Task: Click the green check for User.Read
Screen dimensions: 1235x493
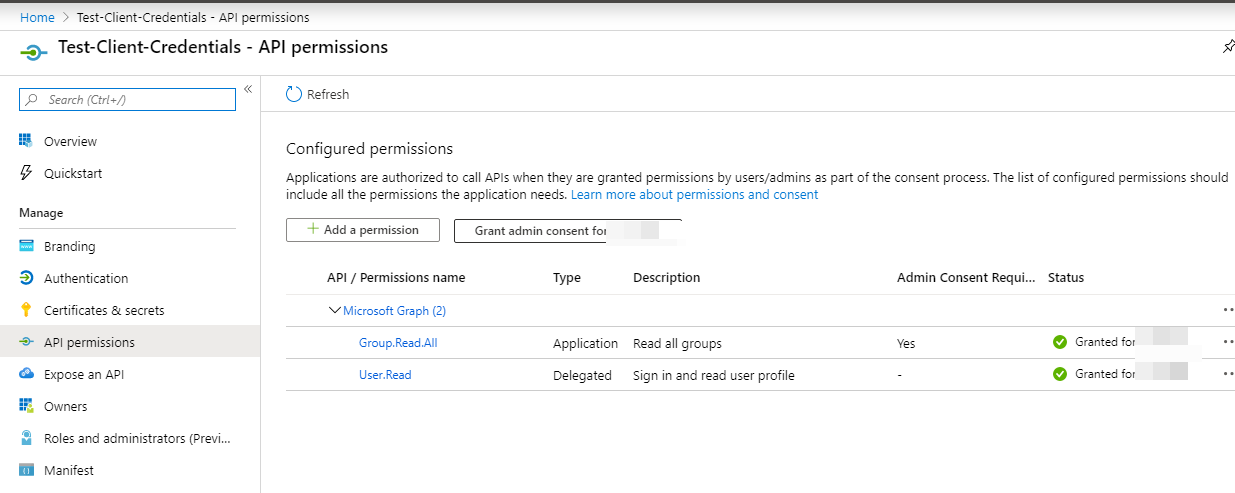Action: pos(1060,374)
